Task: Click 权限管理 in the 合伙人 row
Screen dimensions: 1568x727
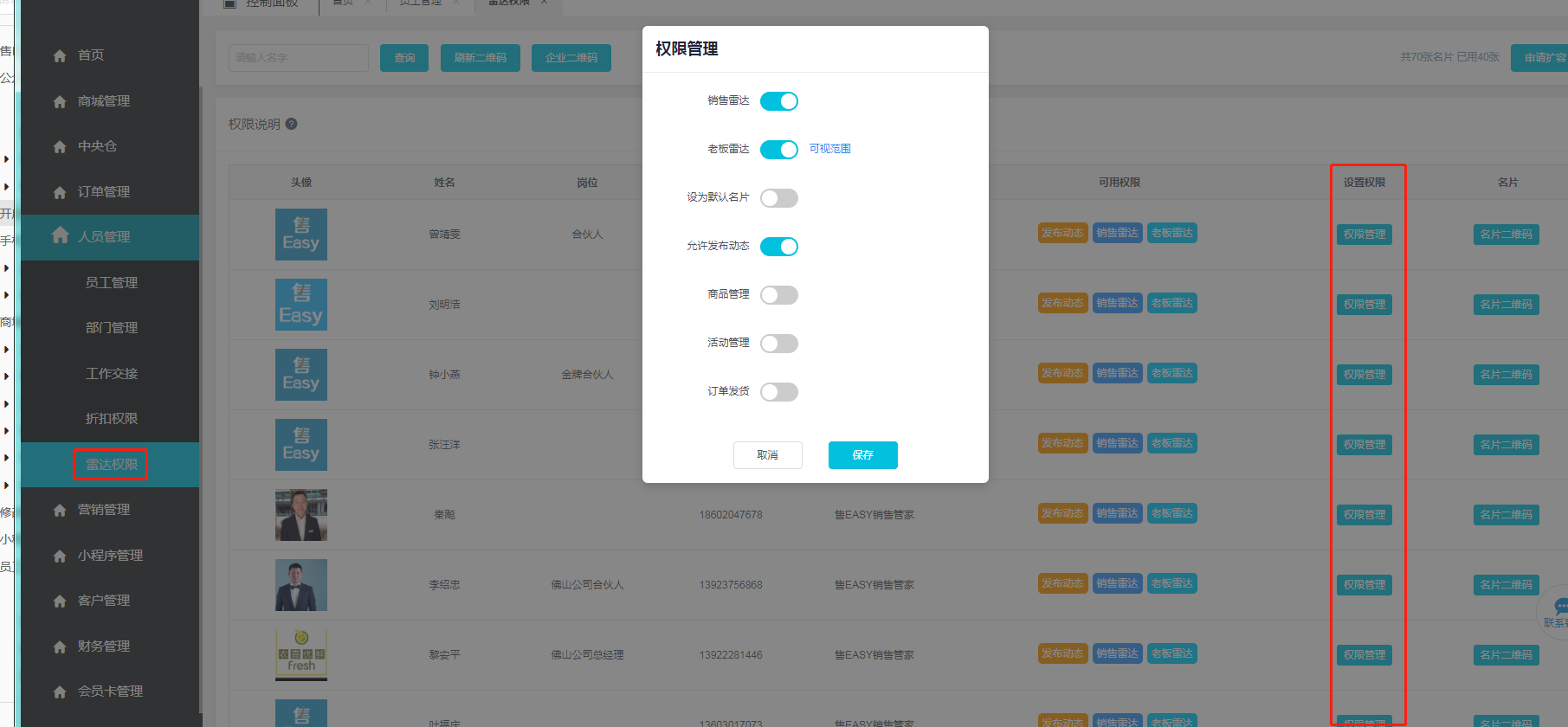Action: click(x=1365, y=235)
